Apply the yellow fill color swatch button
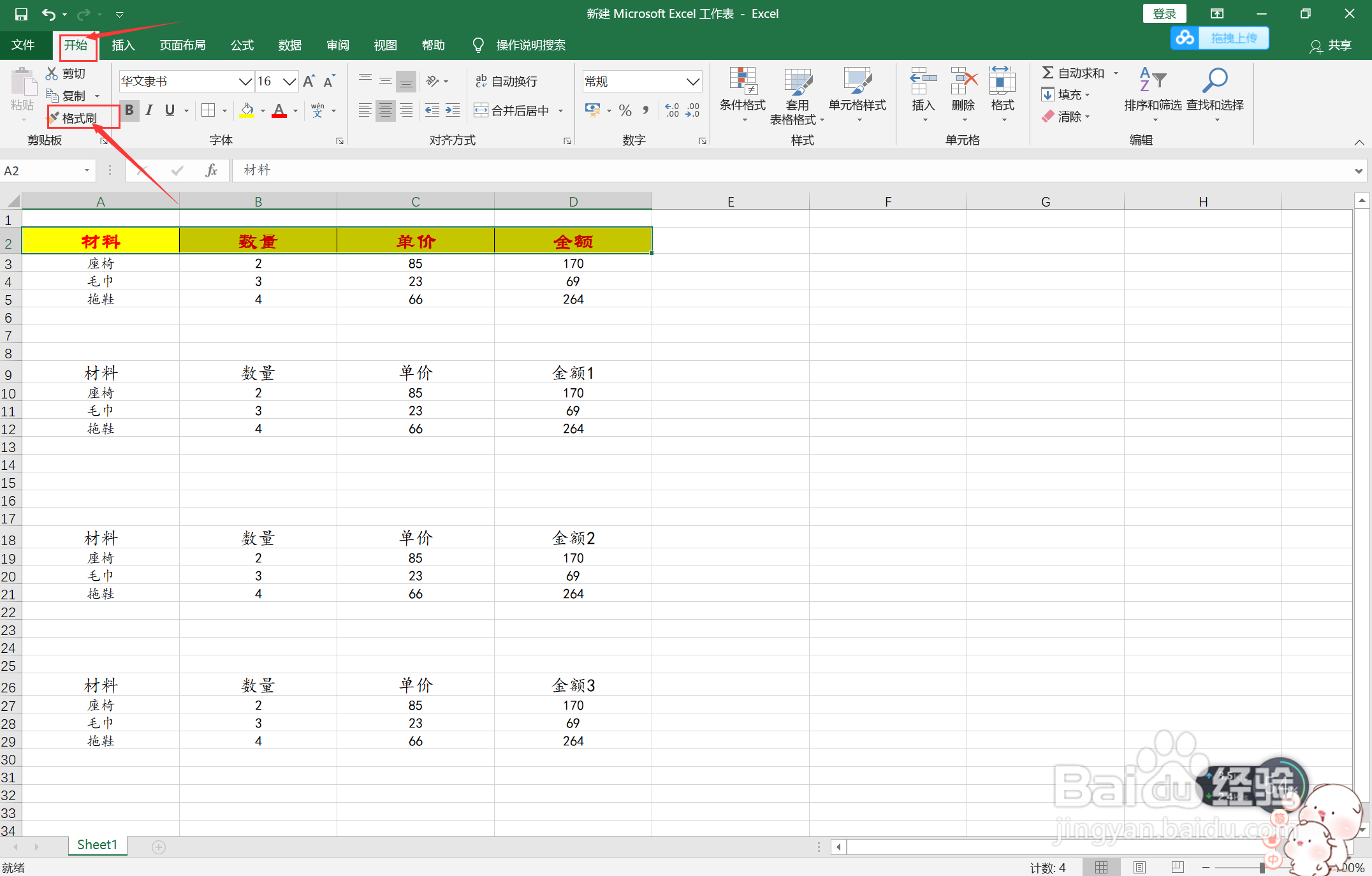 pos(247,111)
